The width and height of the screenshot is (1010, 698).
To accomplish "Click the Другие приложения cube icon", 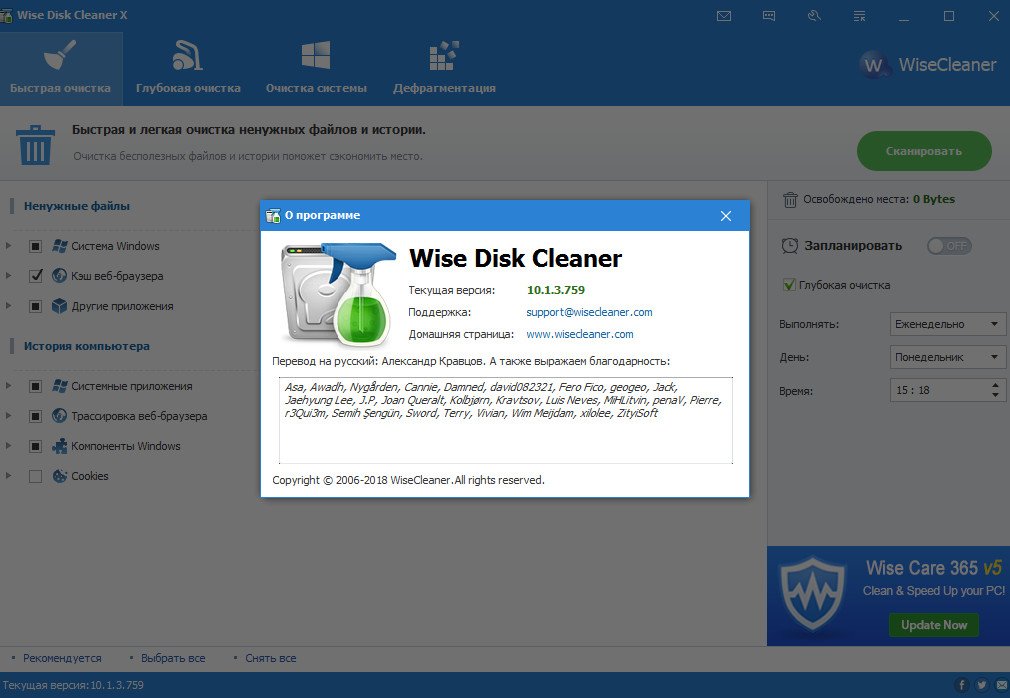I will [x=60, y=306].
